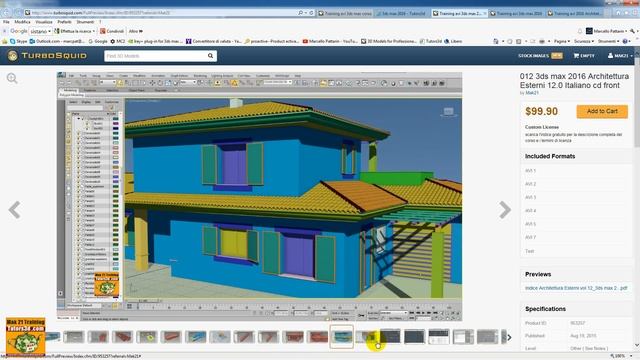Switch to the Training avi 2016 Architet tab
The height and width of the screenshot is (360, 640).
point(574,13)
